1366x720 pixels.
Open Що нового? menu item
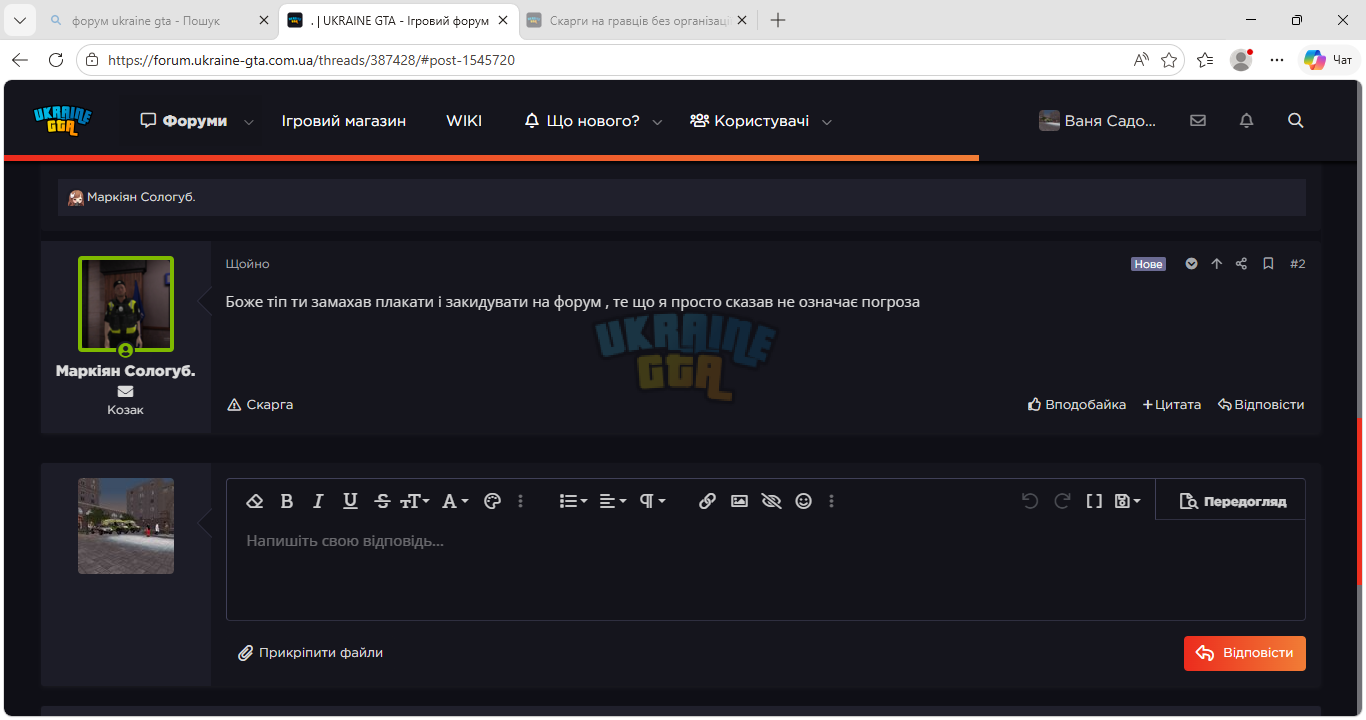(x=582, y=121)
